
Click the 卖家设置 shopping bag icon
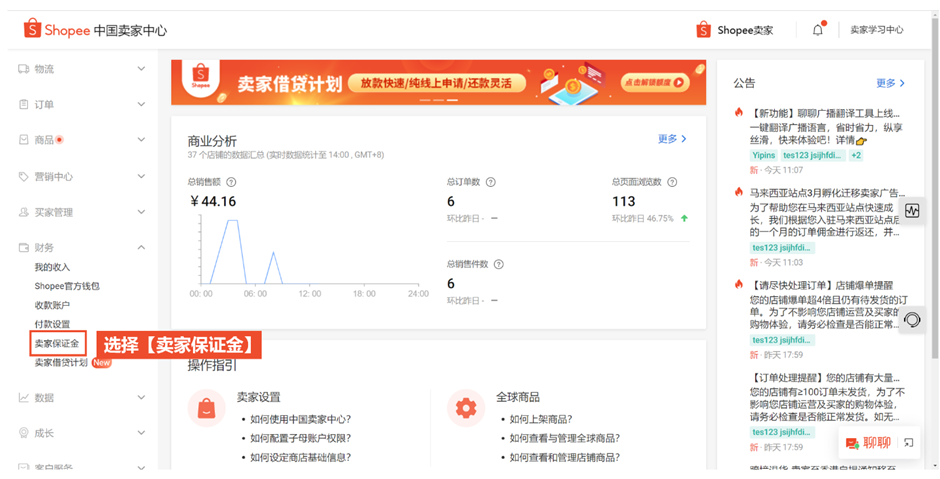[207, 408]
